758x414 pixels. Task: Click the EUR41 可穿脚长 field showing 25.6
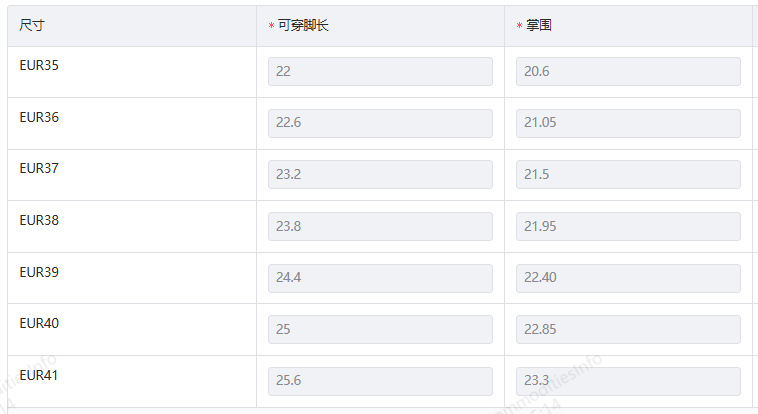(x=380, y=381)
